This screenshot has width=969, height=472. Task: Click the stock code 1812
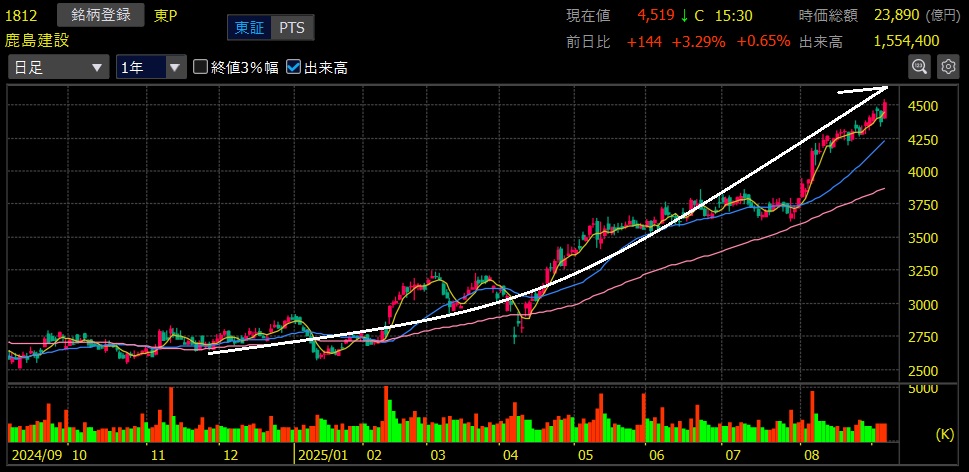(24, 16)
